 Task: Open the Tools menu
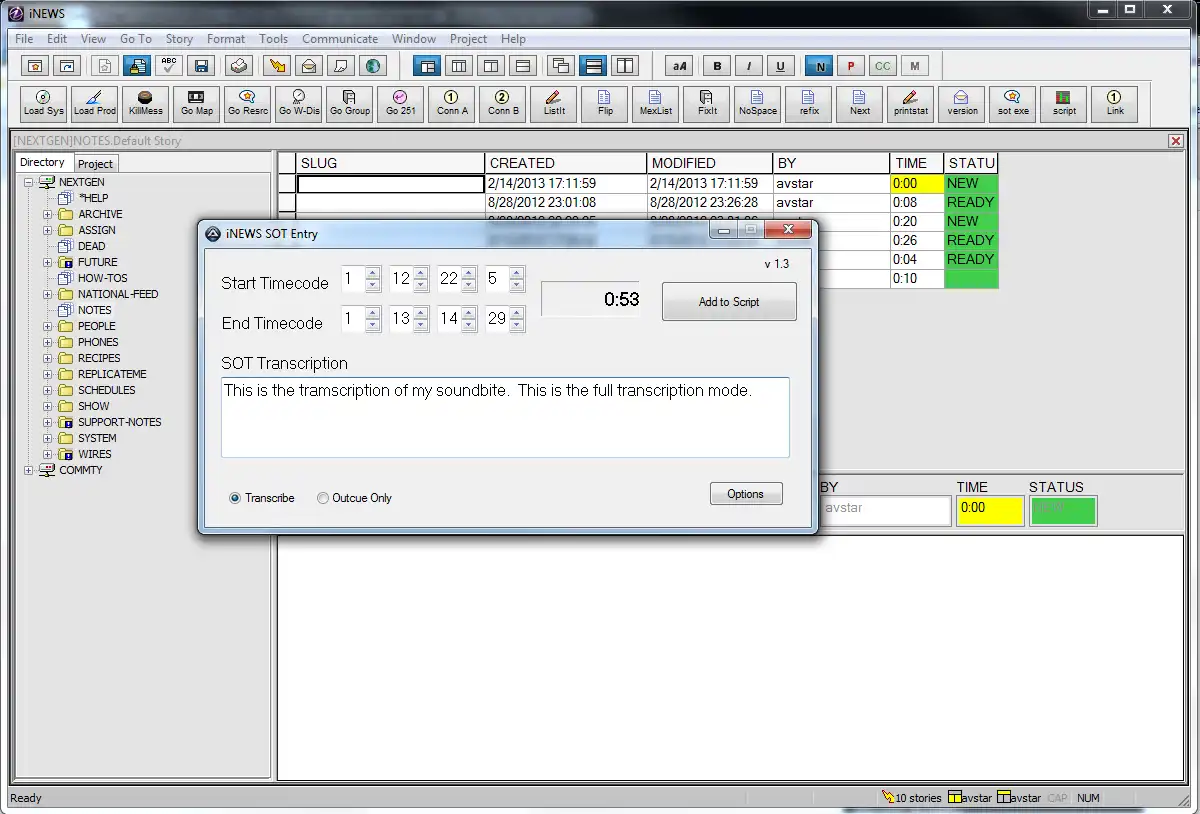273,39
